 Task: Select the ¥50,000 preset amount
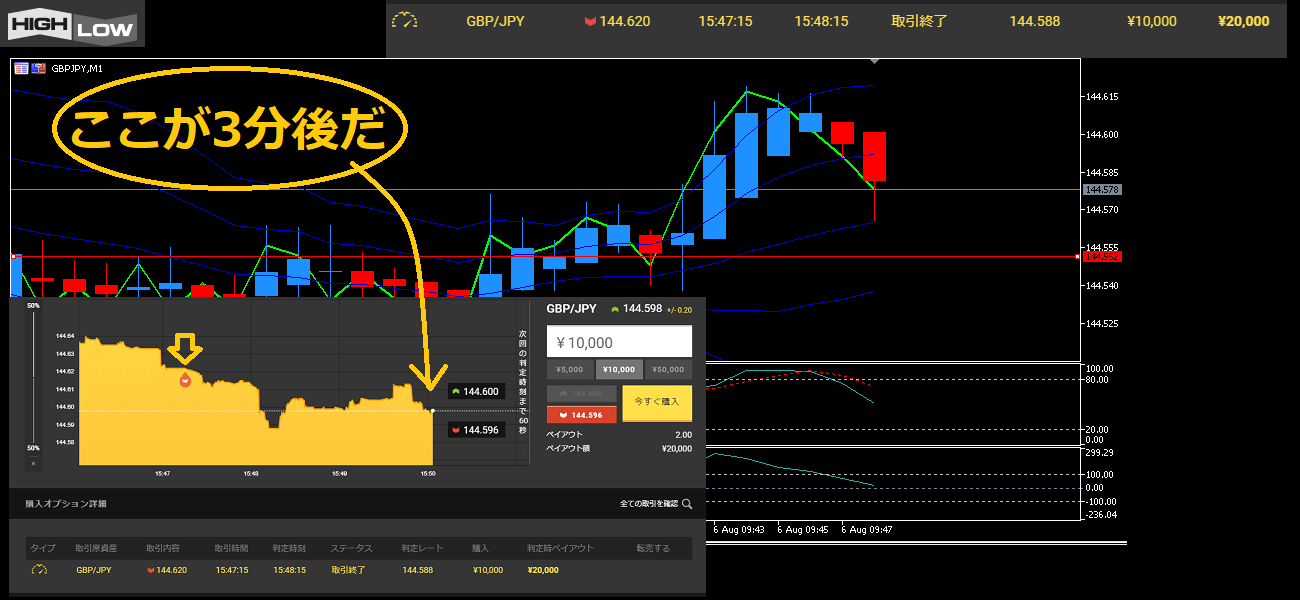(x=668, y=369)
